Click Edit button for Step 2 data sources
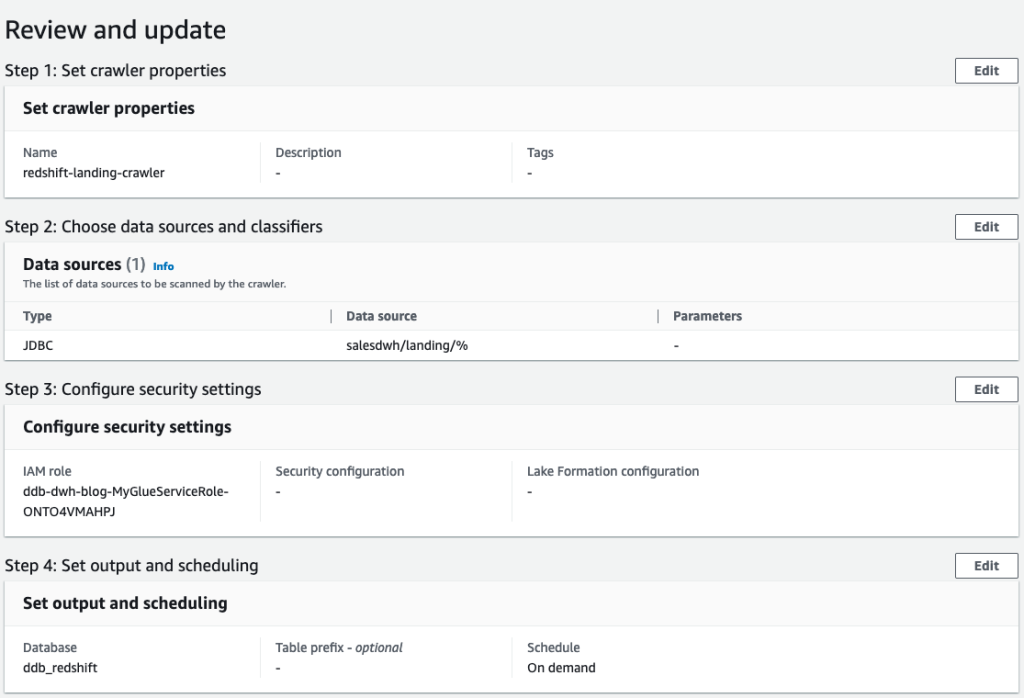The height and width of the screenshot is (698, 1024). 986,227
